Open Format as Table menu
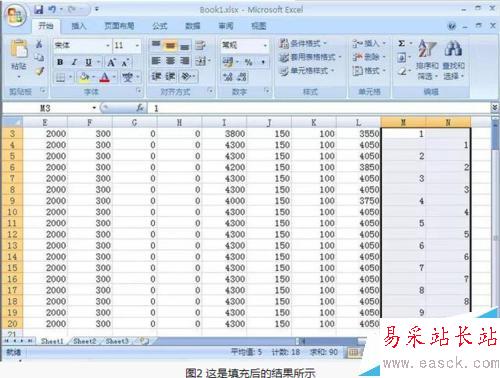Image resolution: width=500 pixels, height=378 pixels. (x=310, y=57)
